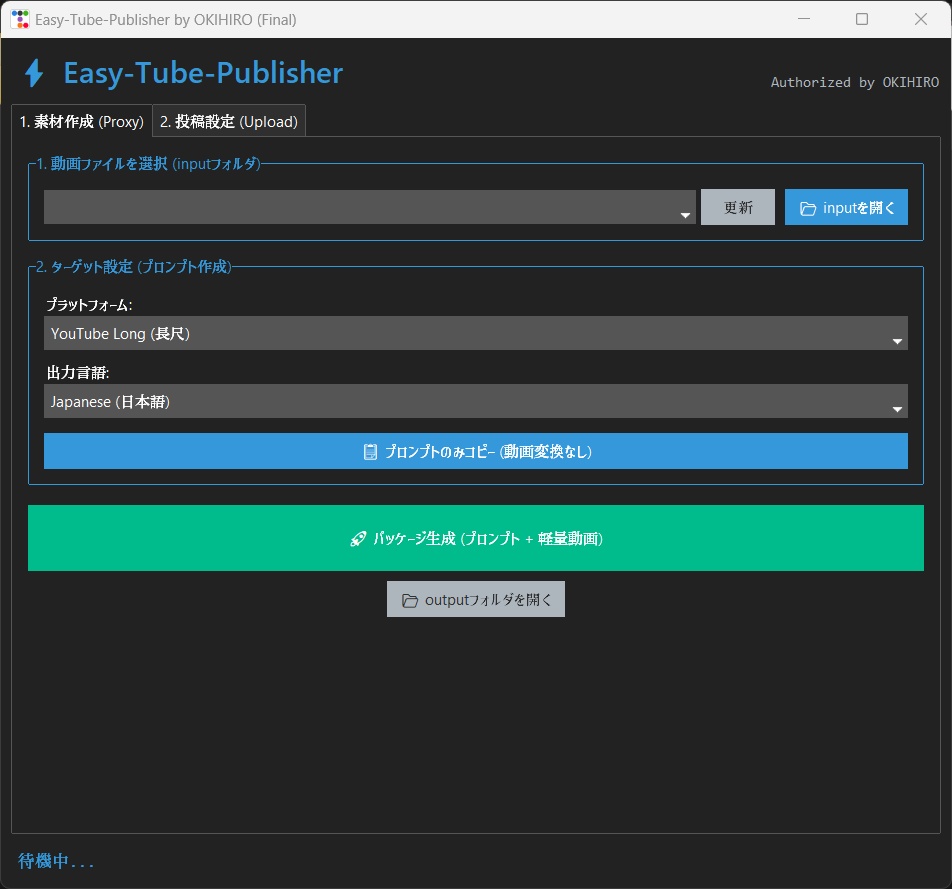Select the 素材作成 (Proxy) tab

[81, 121]
